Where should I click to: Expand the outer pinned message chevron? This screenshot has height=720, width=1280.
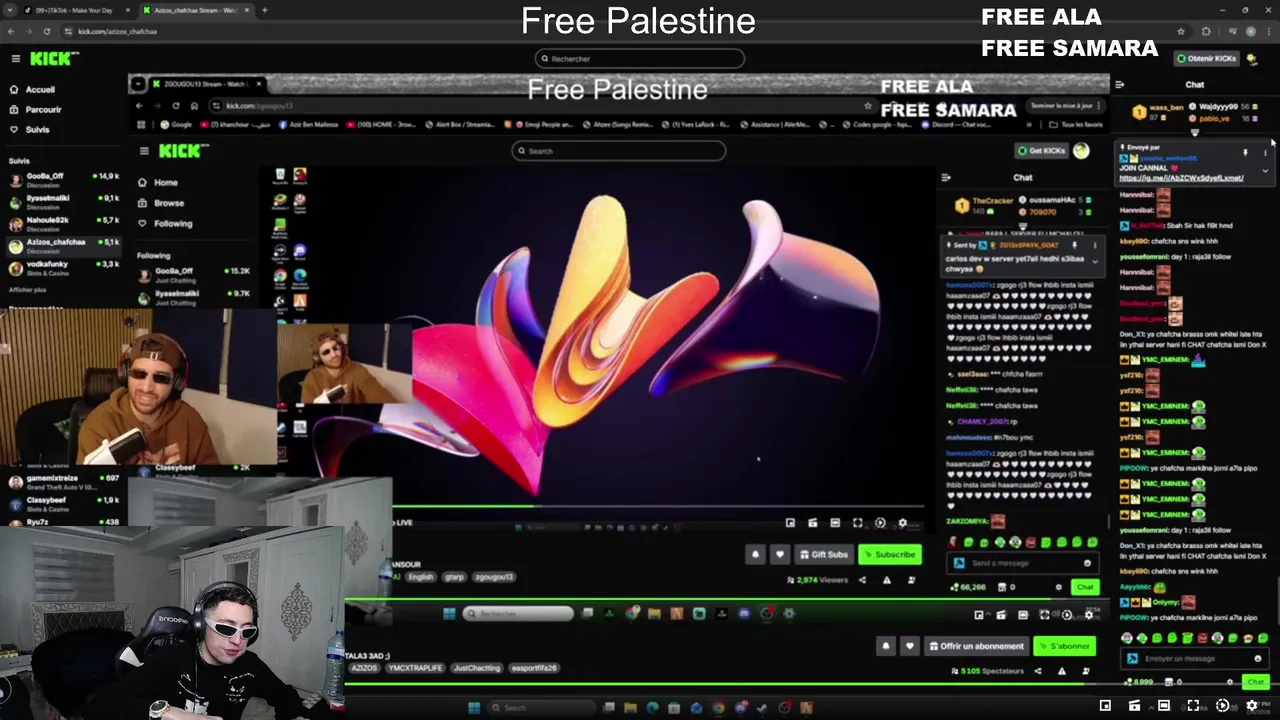[1265, 171]
